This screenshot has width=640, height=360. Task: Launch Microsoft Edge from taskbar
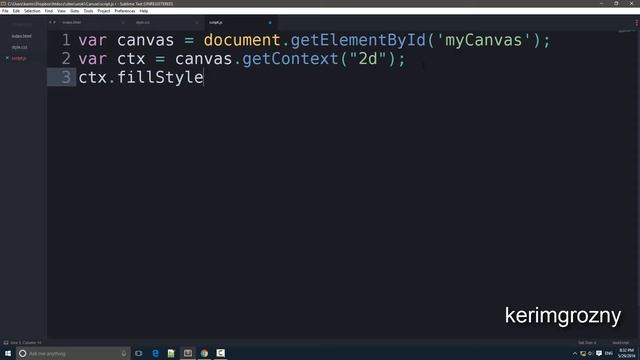(x=155, y=353)
